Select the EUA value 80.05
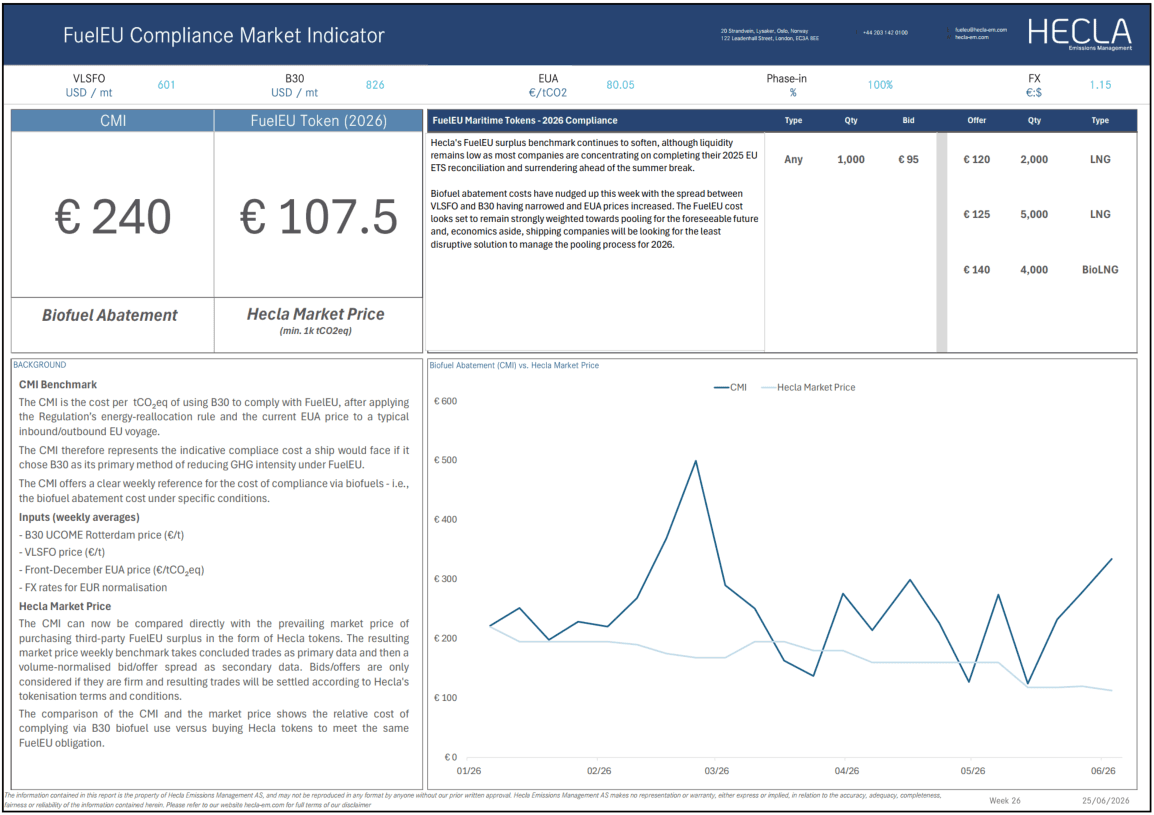 (x=620, y=85)
